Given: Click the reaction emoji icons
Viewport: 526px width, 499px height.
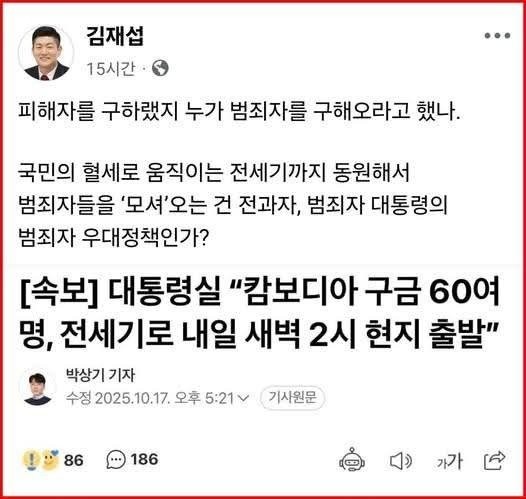Looking at the screenshot, I should pos(41,459).
